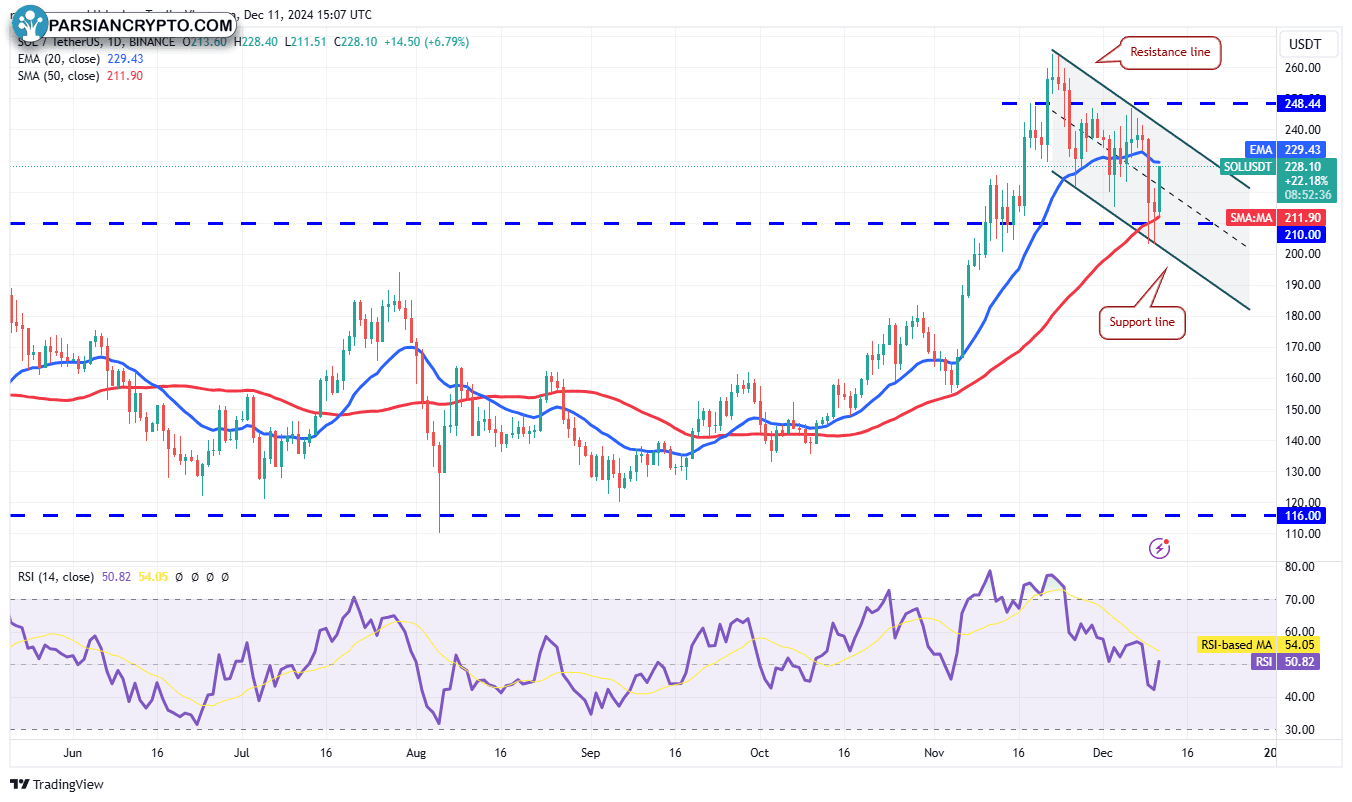1352x802 pixels.
Task: Click the 140.00 price axis label
Action: point(1303,441)
